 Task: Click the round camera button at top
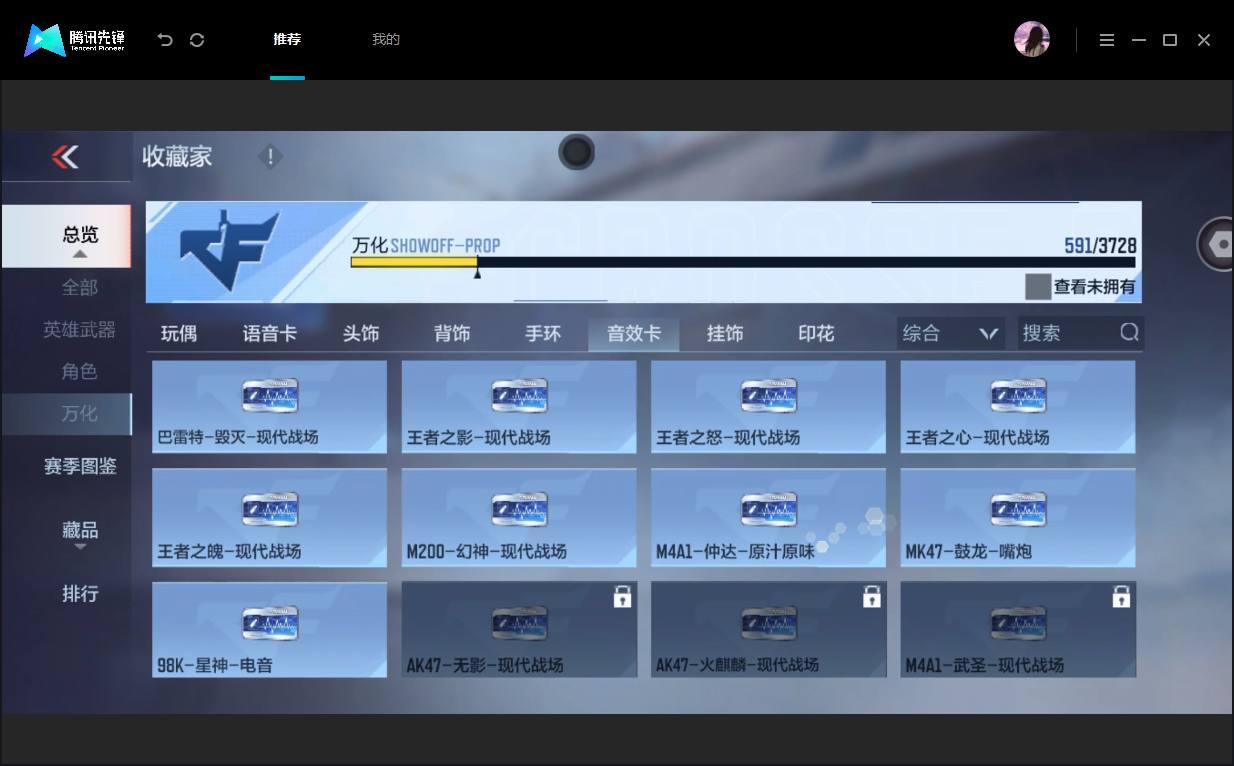576,152
